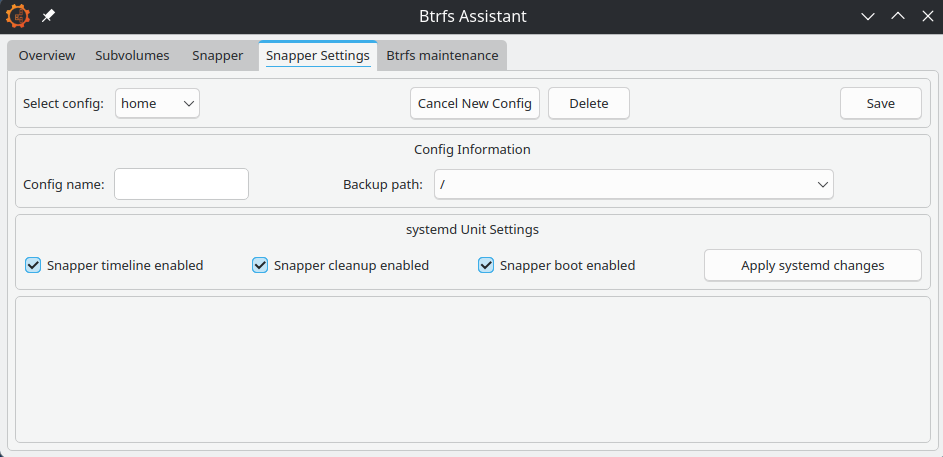Click the systemd Unit Settings heading
The image size is (943, 457).
pos(472,229)
